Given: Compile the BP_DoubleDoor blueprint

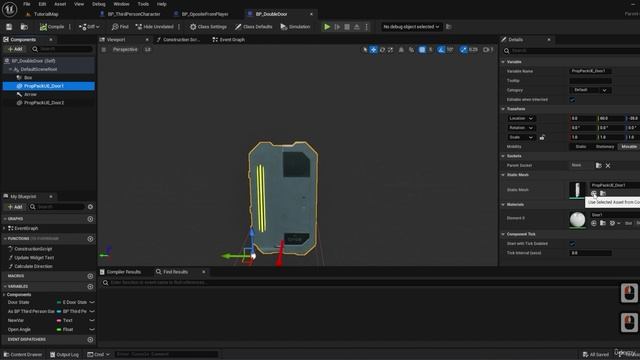Looking at the screenshot, I should point(52,27).
